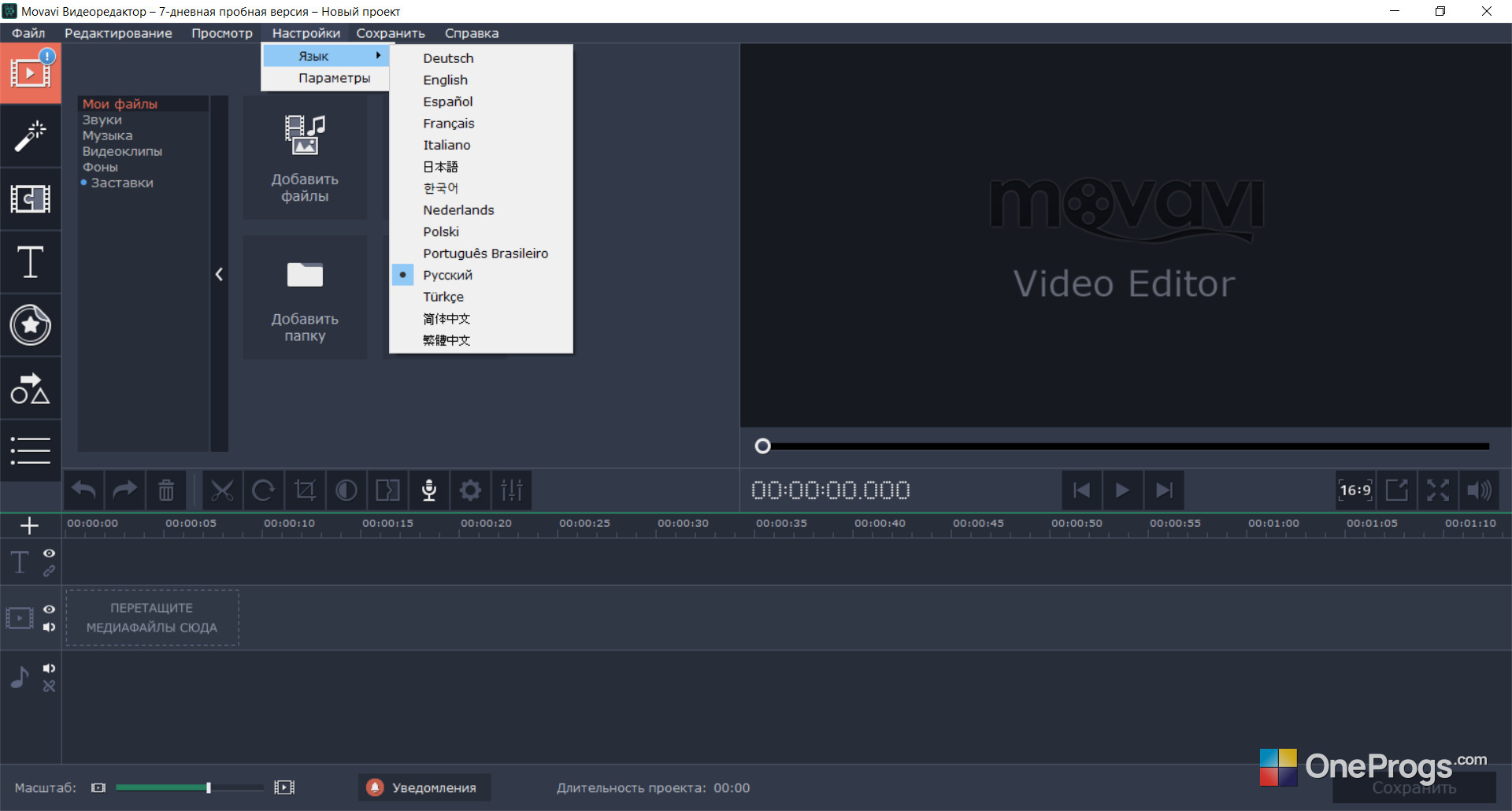
Task: Open the Callouts shapes tab
Action: (31, 388)
